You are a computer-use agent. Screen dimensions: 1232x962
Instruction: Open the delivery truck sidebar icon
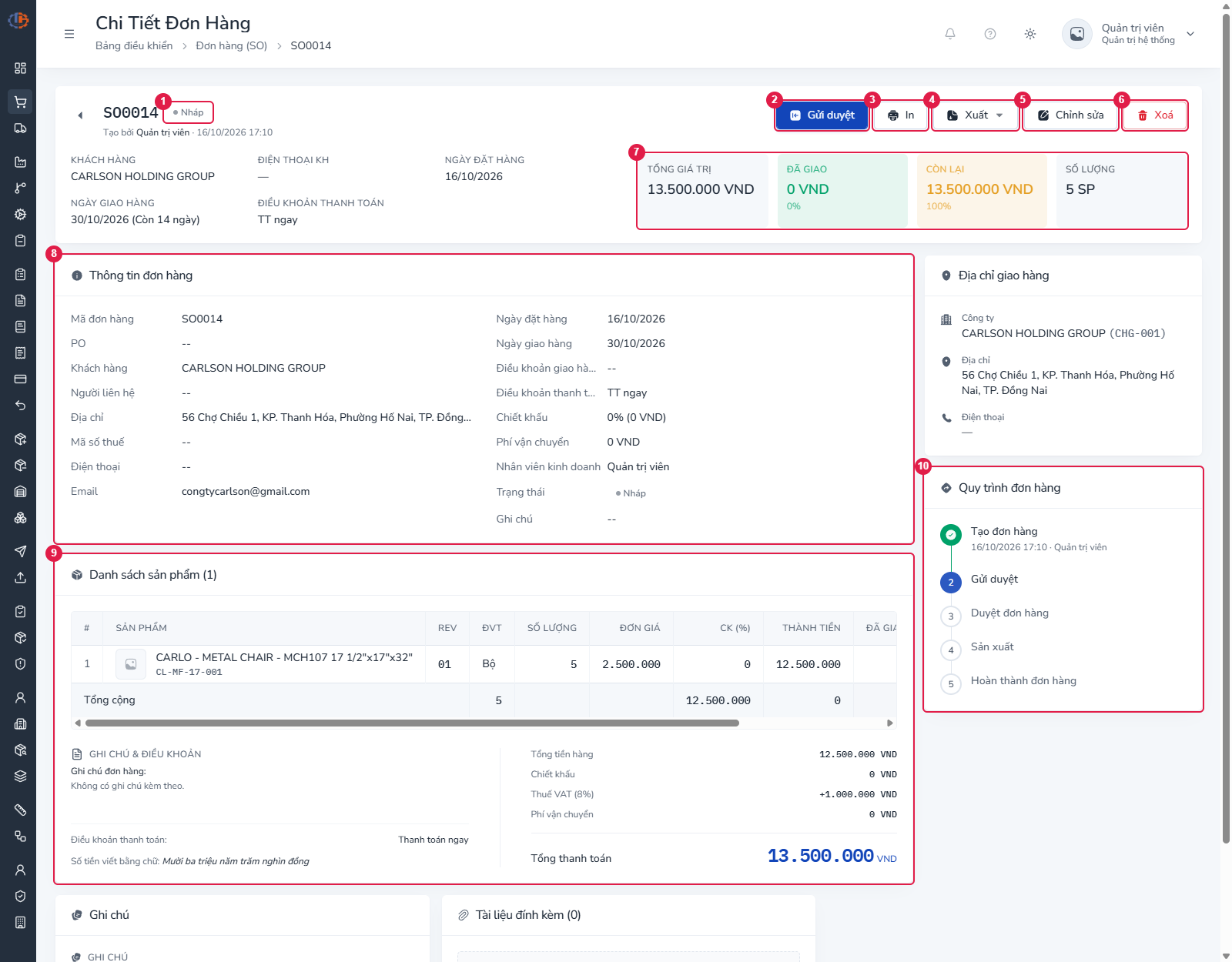coord(20,128)
